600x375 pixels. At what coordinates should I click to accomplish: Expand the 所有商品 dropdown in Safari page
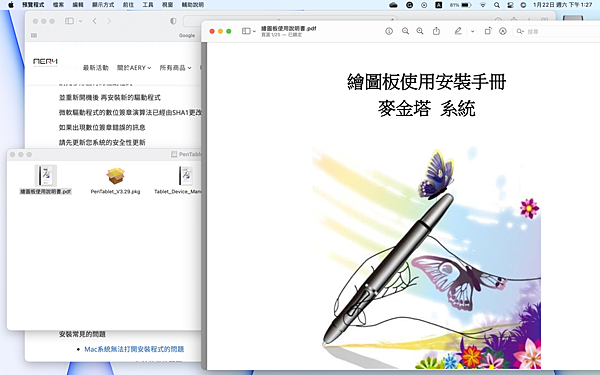click(x=175, y=68)
